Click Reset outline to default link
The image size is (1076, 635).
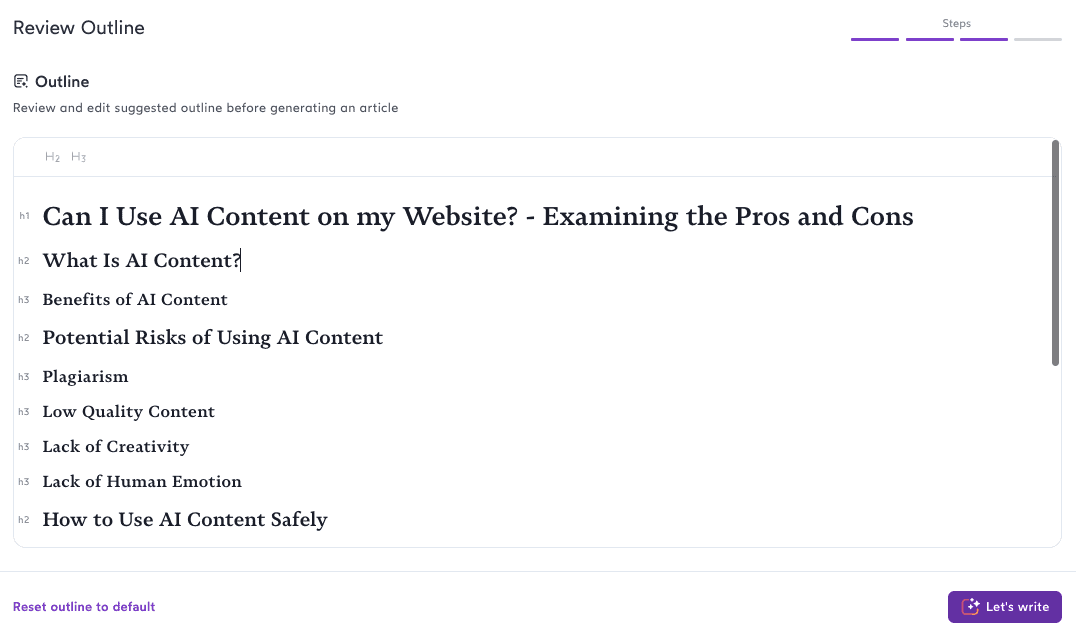coord(84,607)
